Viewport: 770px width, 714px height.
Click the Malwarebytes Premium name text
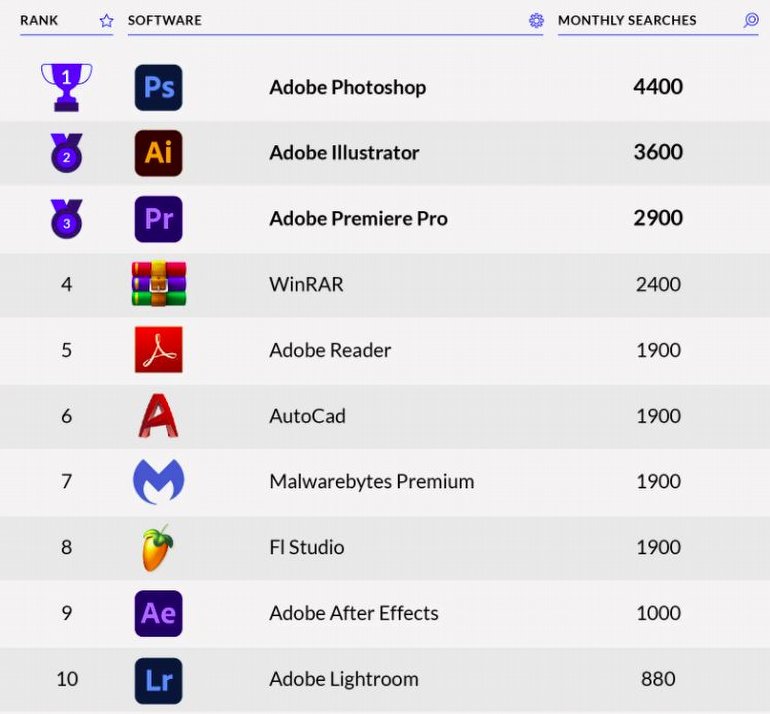(371, 482)
